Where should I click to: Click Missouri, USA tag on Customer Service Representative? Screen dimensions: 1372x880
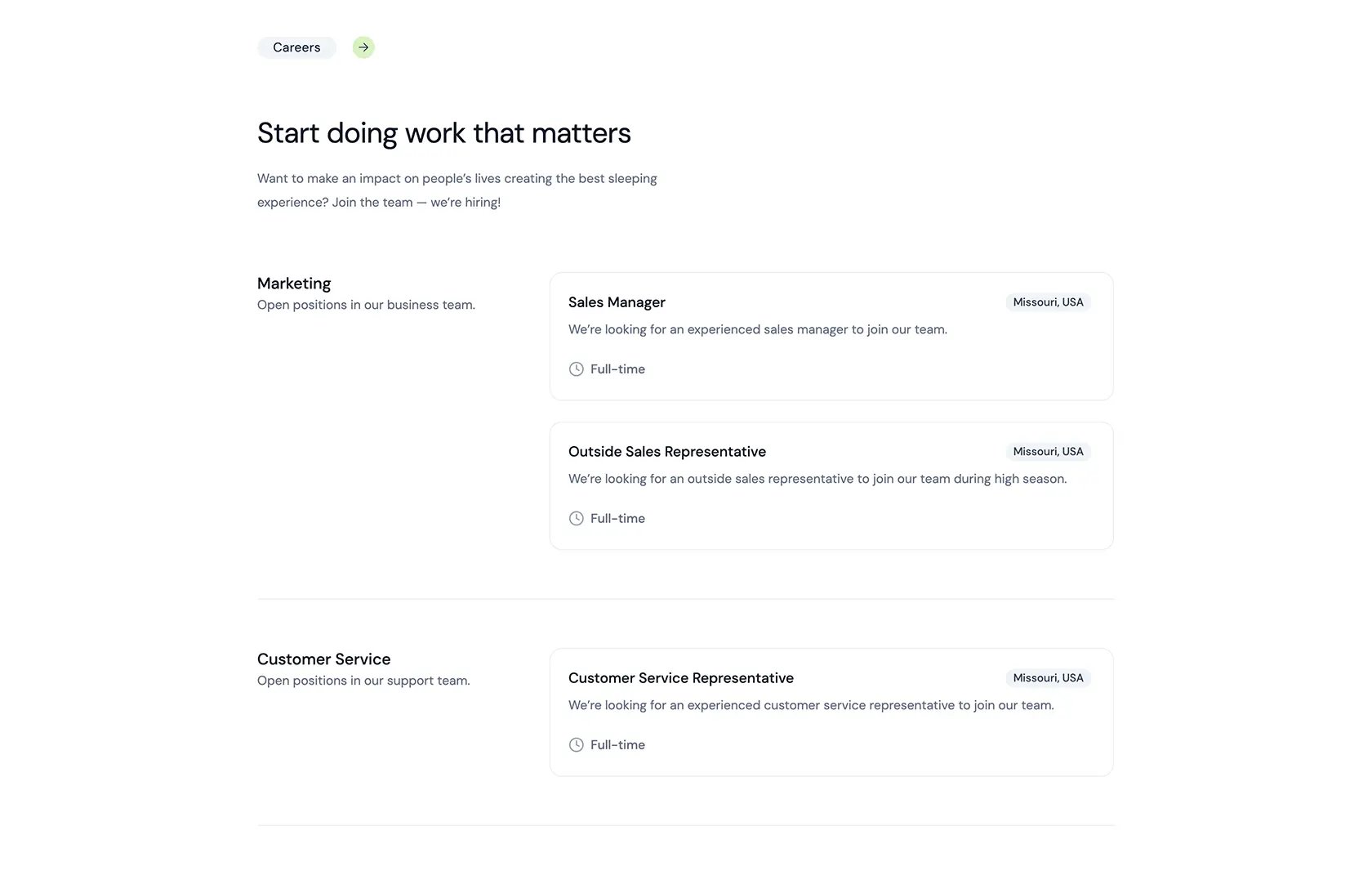pyautogui.click(x=1048, y=678)
